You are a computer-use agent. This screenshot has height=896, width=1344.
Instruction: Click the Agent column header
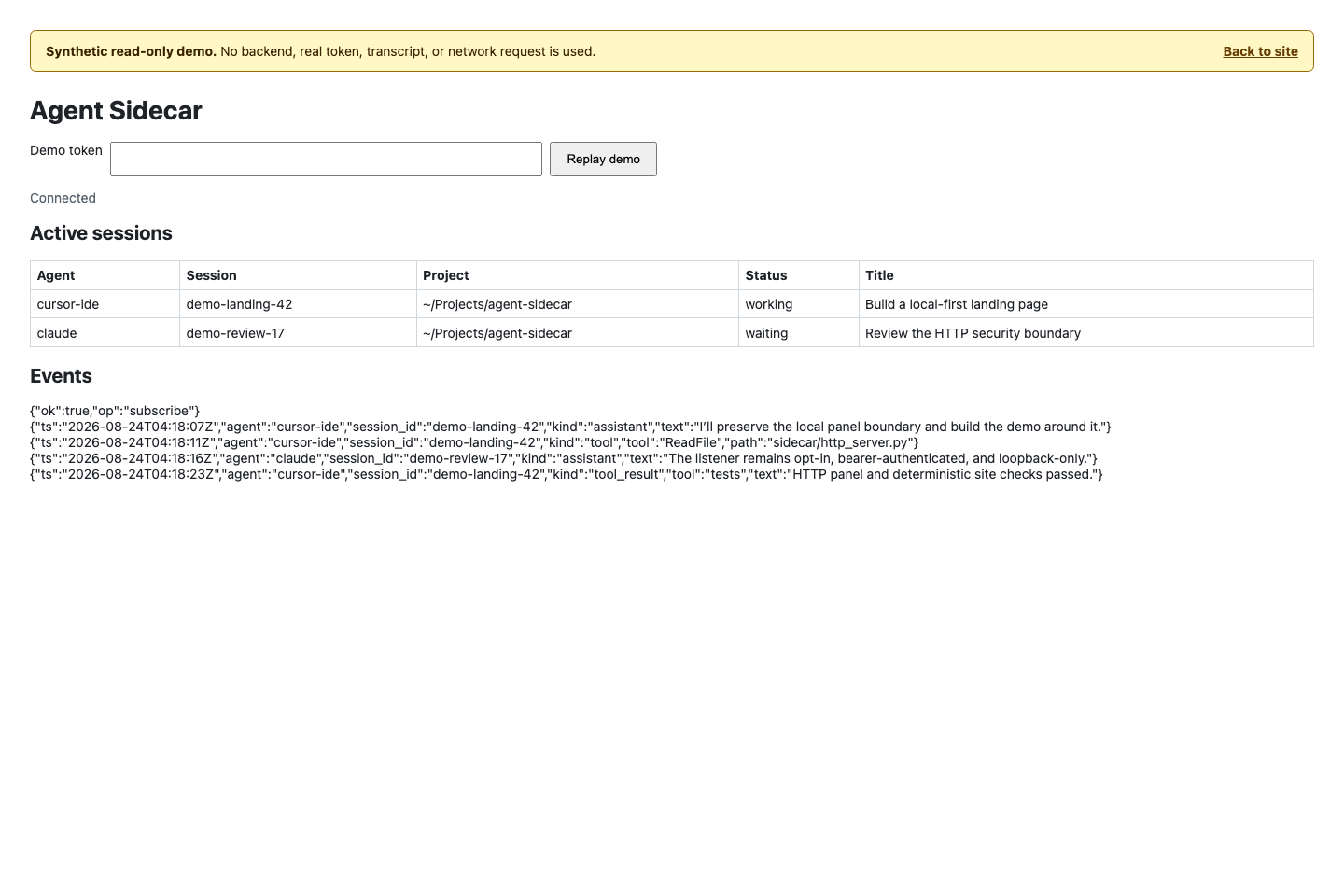pos(105,275)
